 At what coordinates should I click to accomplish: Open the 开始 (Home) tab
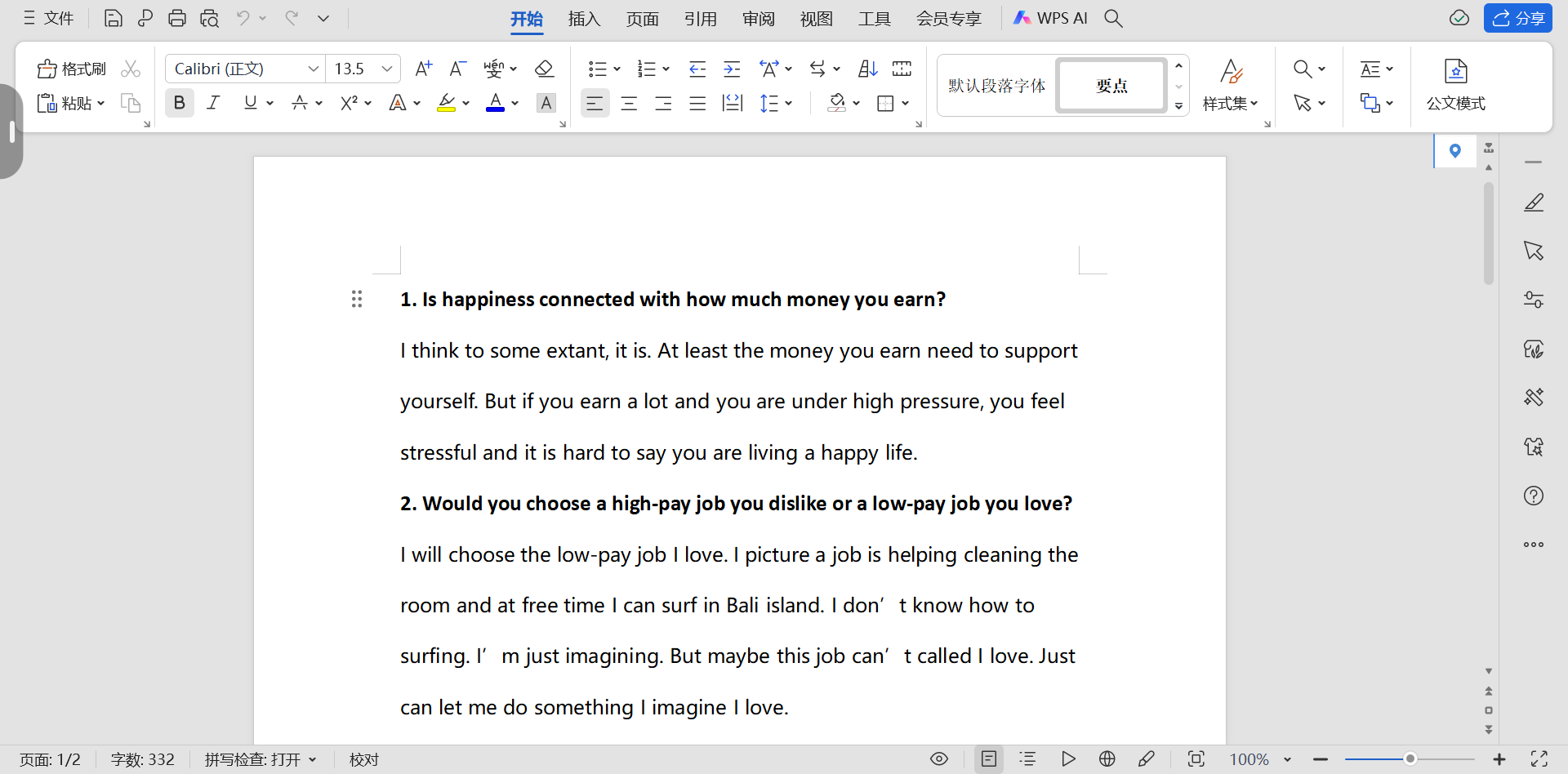(x=527, y=19)
